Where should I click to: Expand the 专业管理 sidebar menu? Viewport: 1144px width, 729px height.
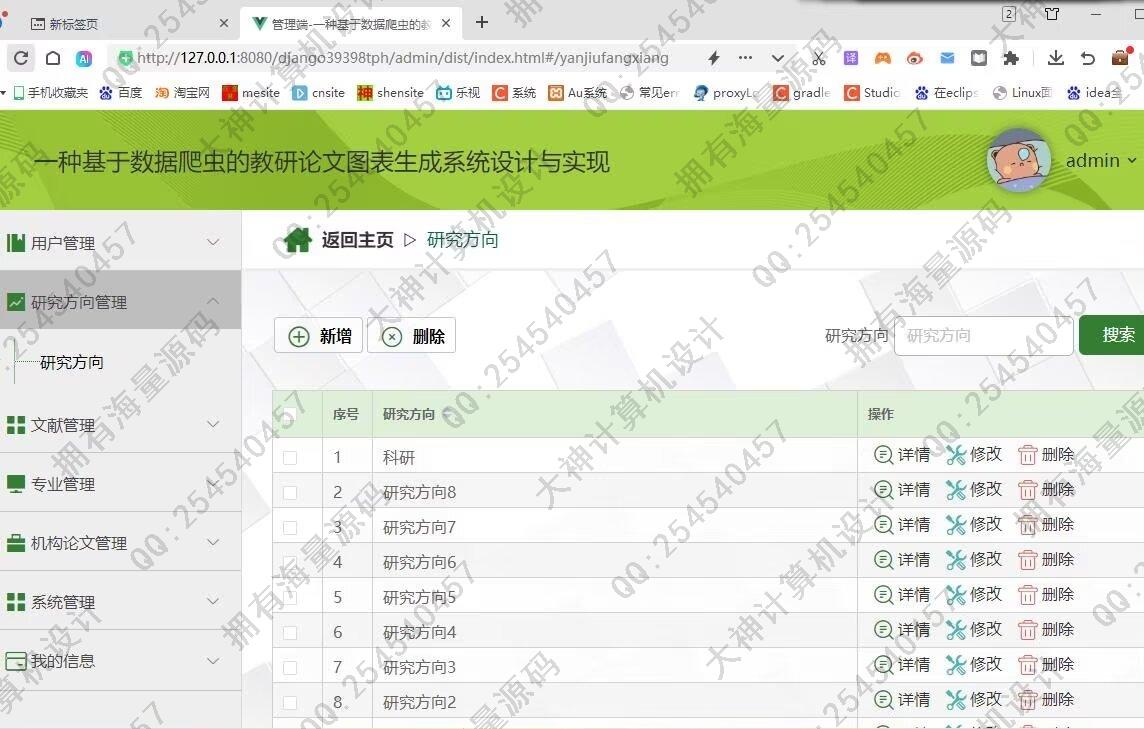point(120,483)
